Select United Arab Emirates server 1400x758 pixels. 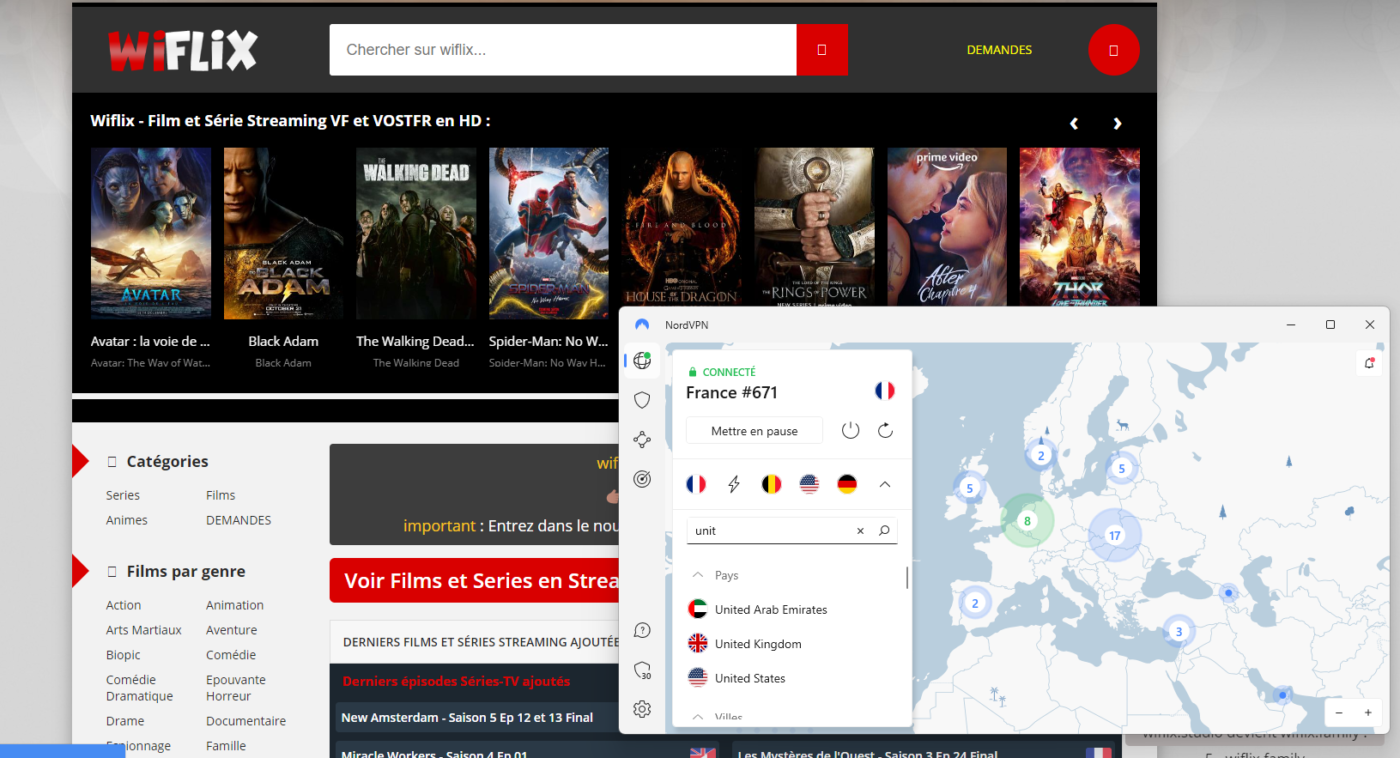click(x=792, y=610)
